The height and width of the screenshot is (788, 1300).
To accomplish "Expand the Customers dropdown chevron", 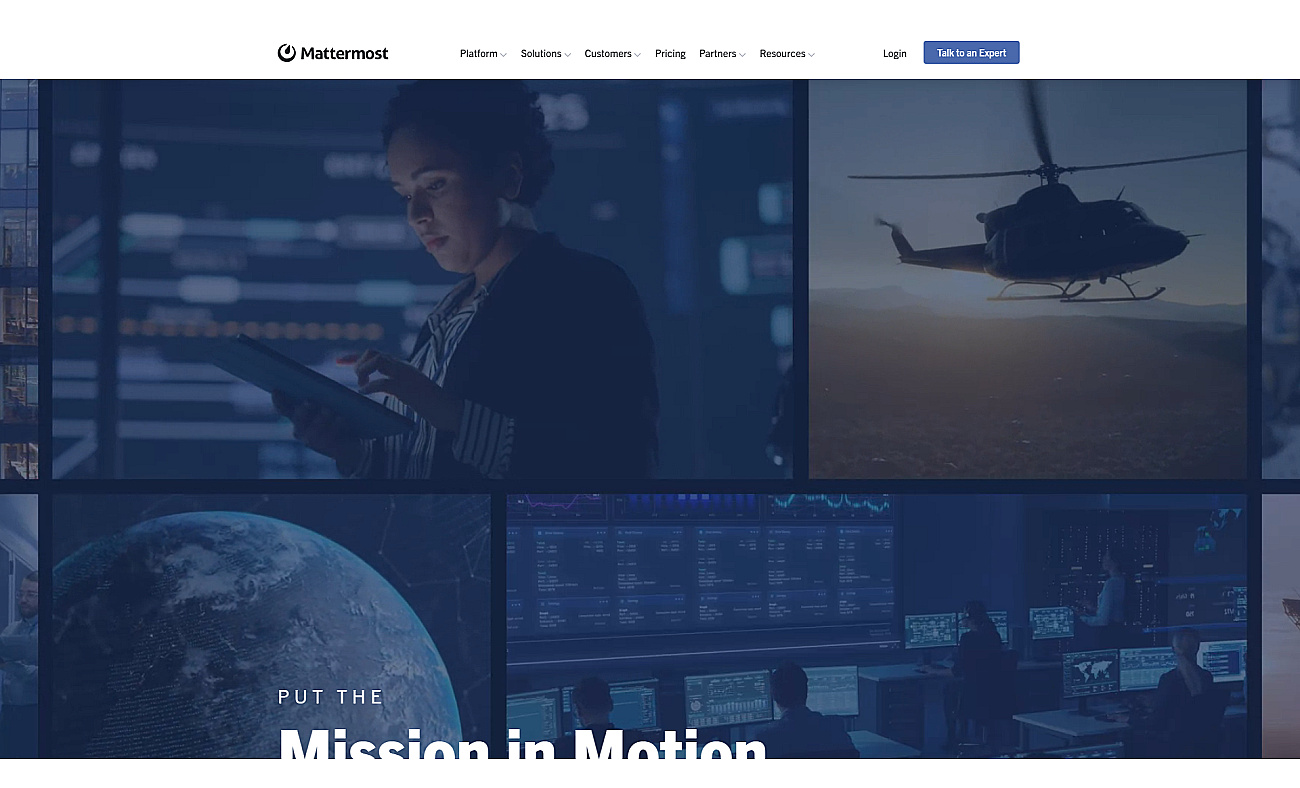I will point(637,55).
